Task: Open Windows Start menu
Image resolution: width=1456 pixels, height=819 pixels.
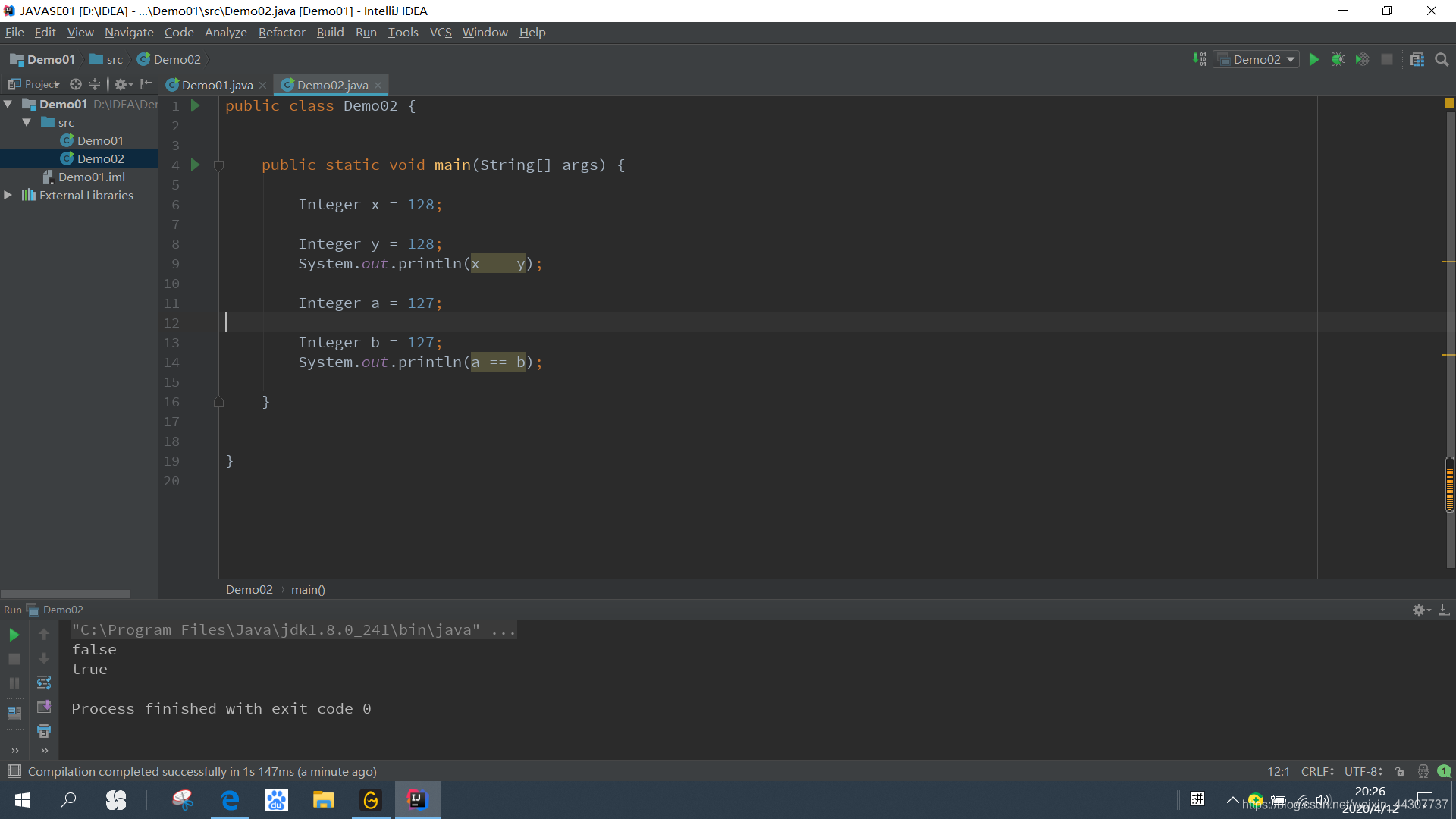Action: point(23,800)
